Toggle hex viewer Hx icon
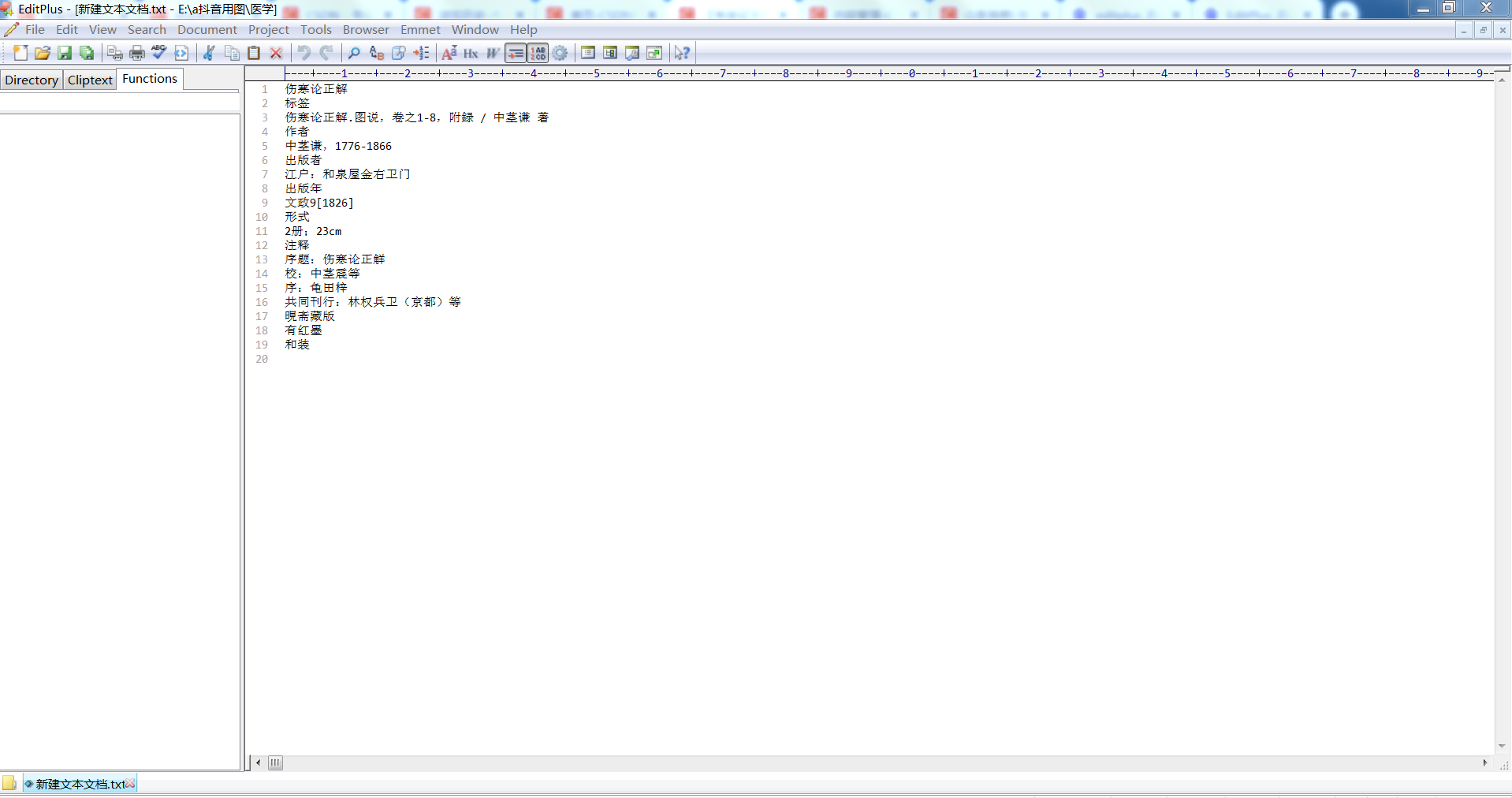The width and height of the screenshot is (1512, 798). click(x=471, y=53)
